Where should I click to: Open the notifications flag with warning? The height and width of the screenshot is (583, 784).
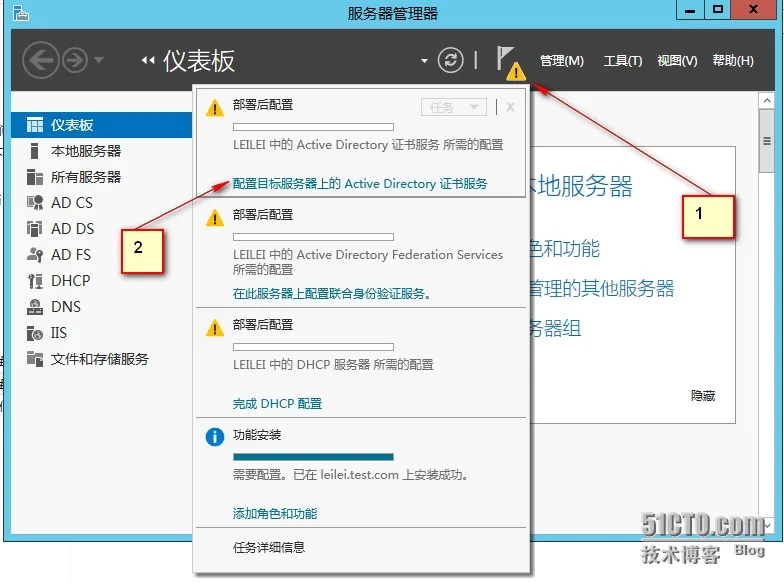(510, 63)
